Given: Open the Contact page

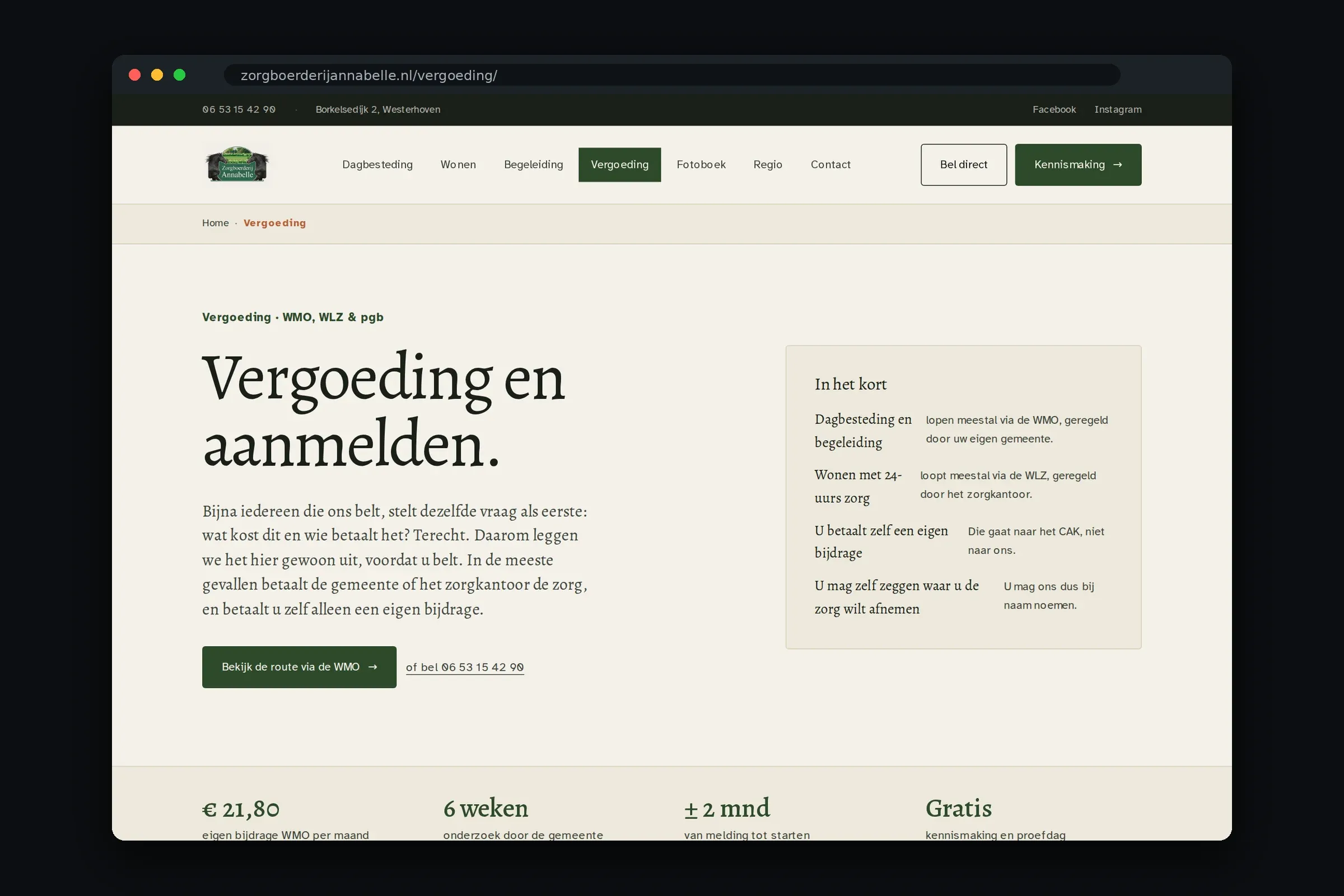Looking at the screenshot, I should [x=830, y=165].
